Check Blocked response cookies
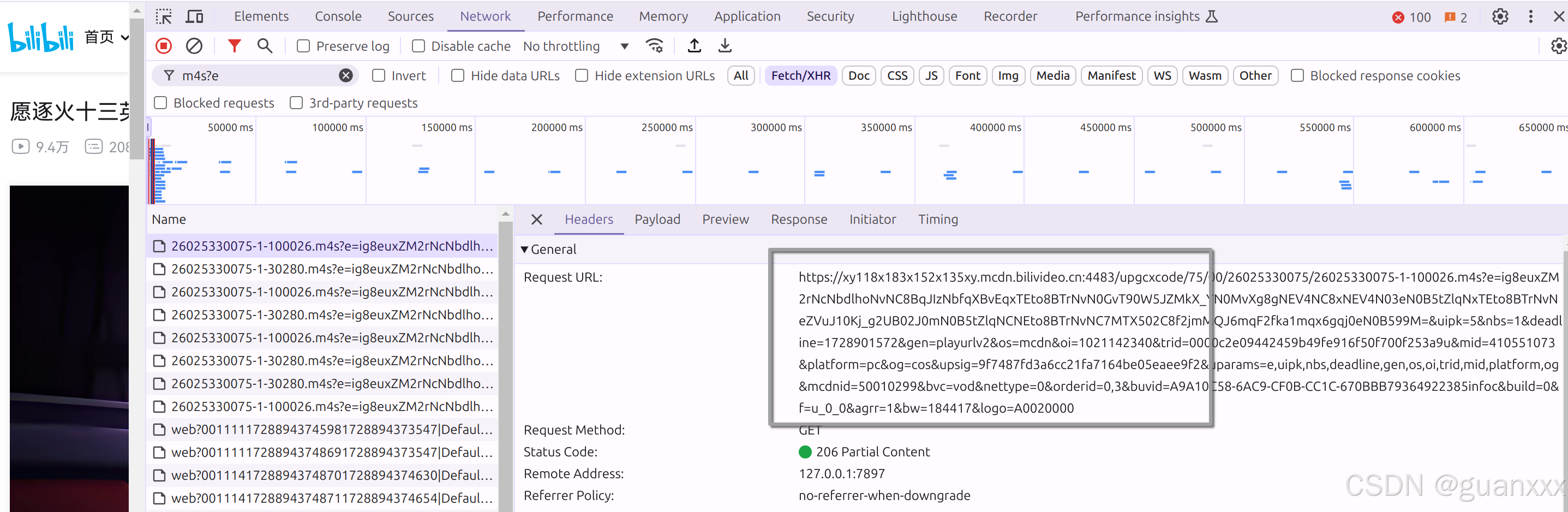 click(x=1297, y=75)
